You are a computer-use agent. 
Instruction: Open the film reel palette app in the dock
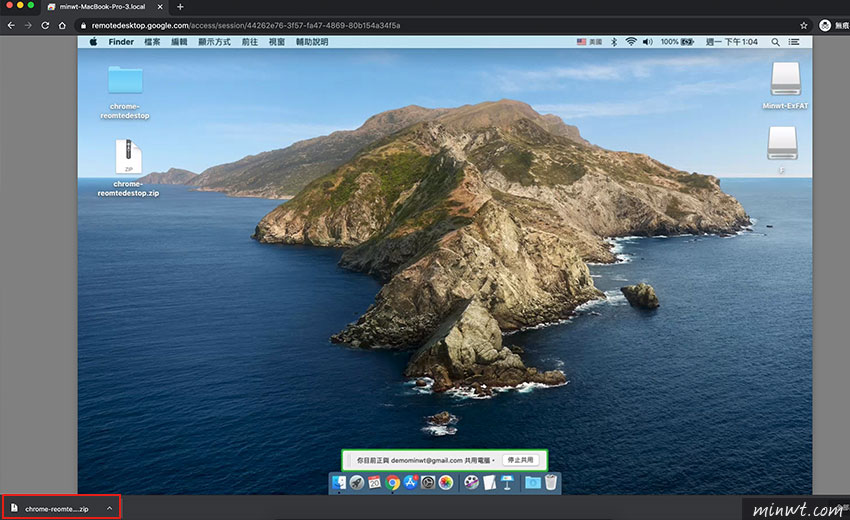pyautogui.click(x=472, y=482)
